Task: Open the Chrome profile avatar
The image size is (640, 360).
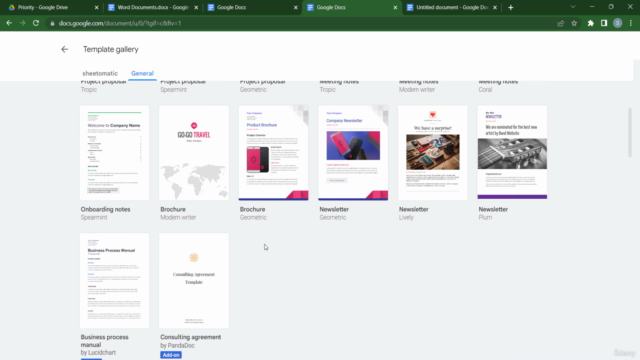Action: 618,23
